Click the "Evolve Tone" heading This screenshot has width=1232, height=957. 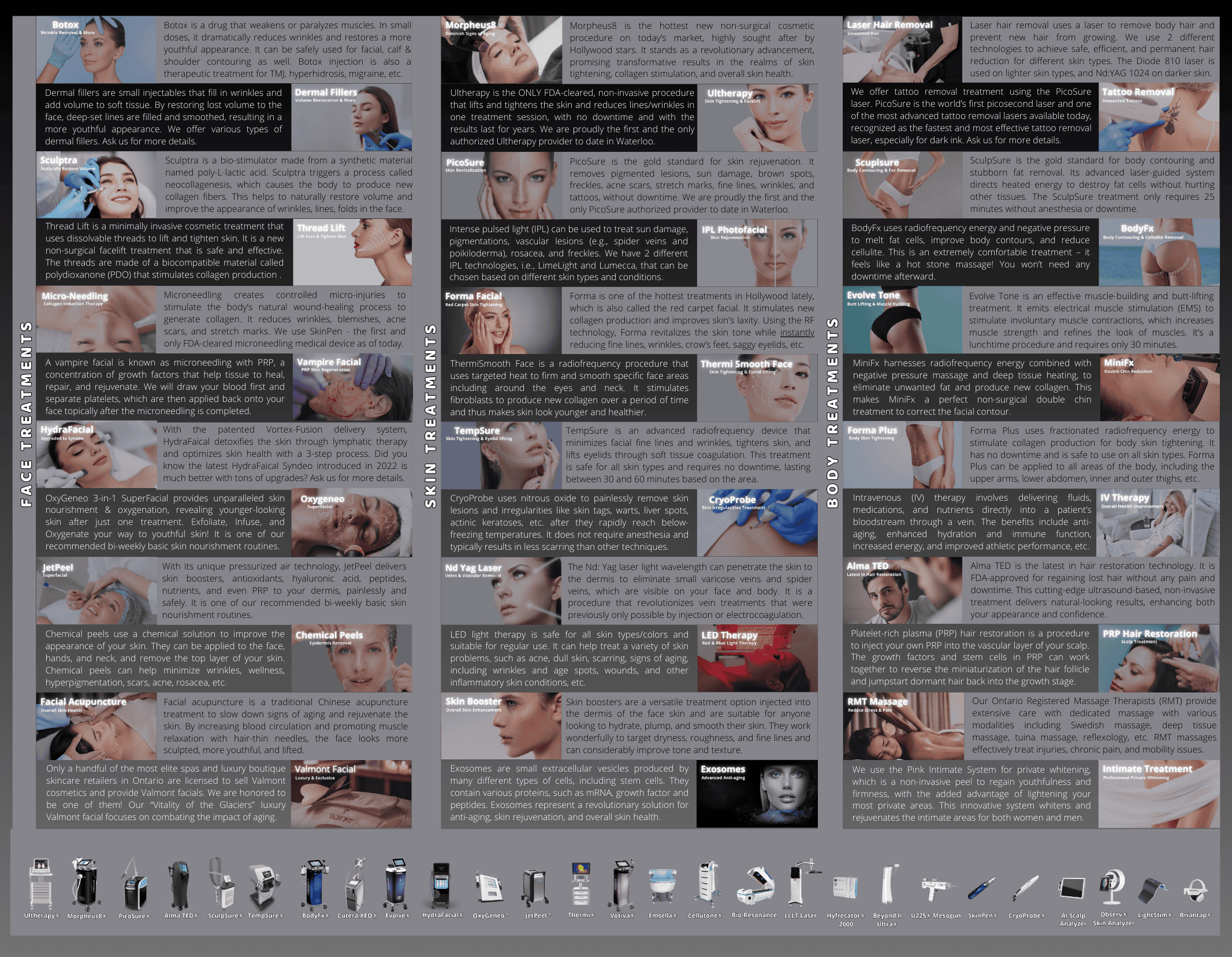click(873, 296)
